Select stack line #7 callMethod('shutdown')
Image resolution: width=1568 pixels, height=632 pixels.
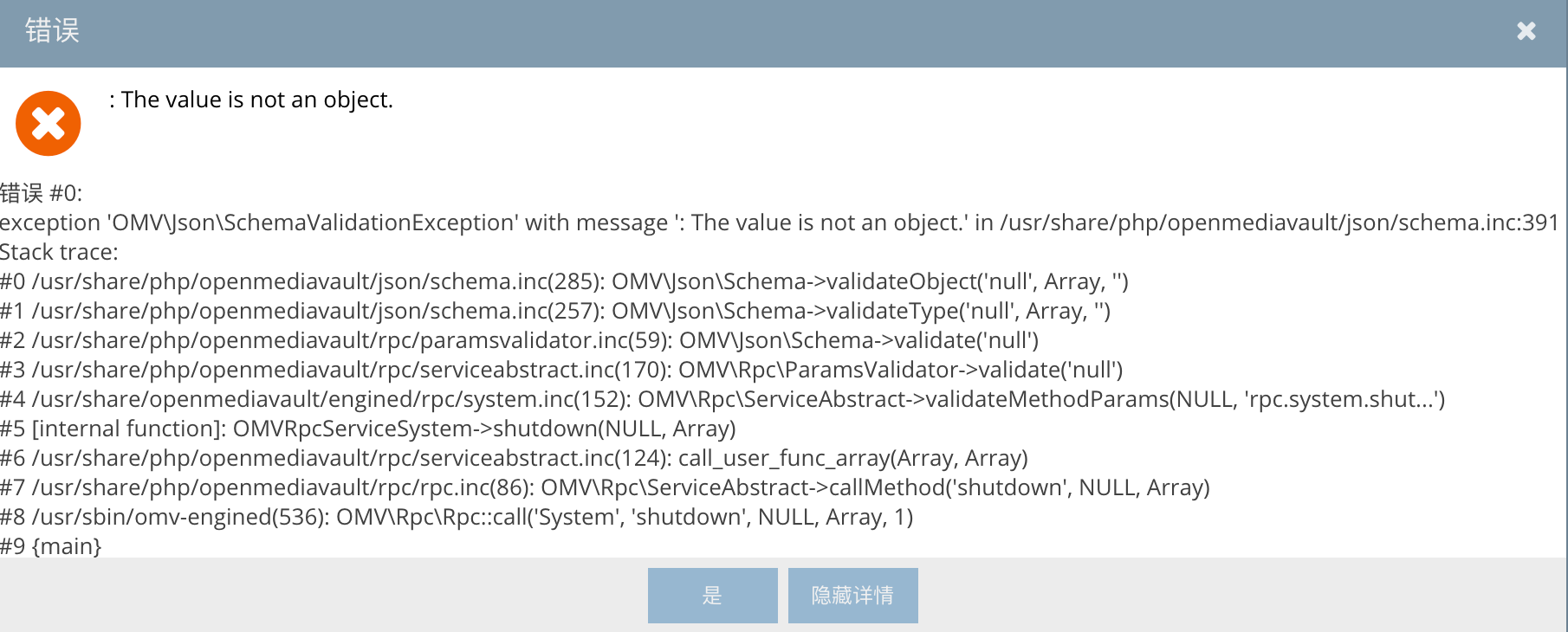tap(606, 487)
